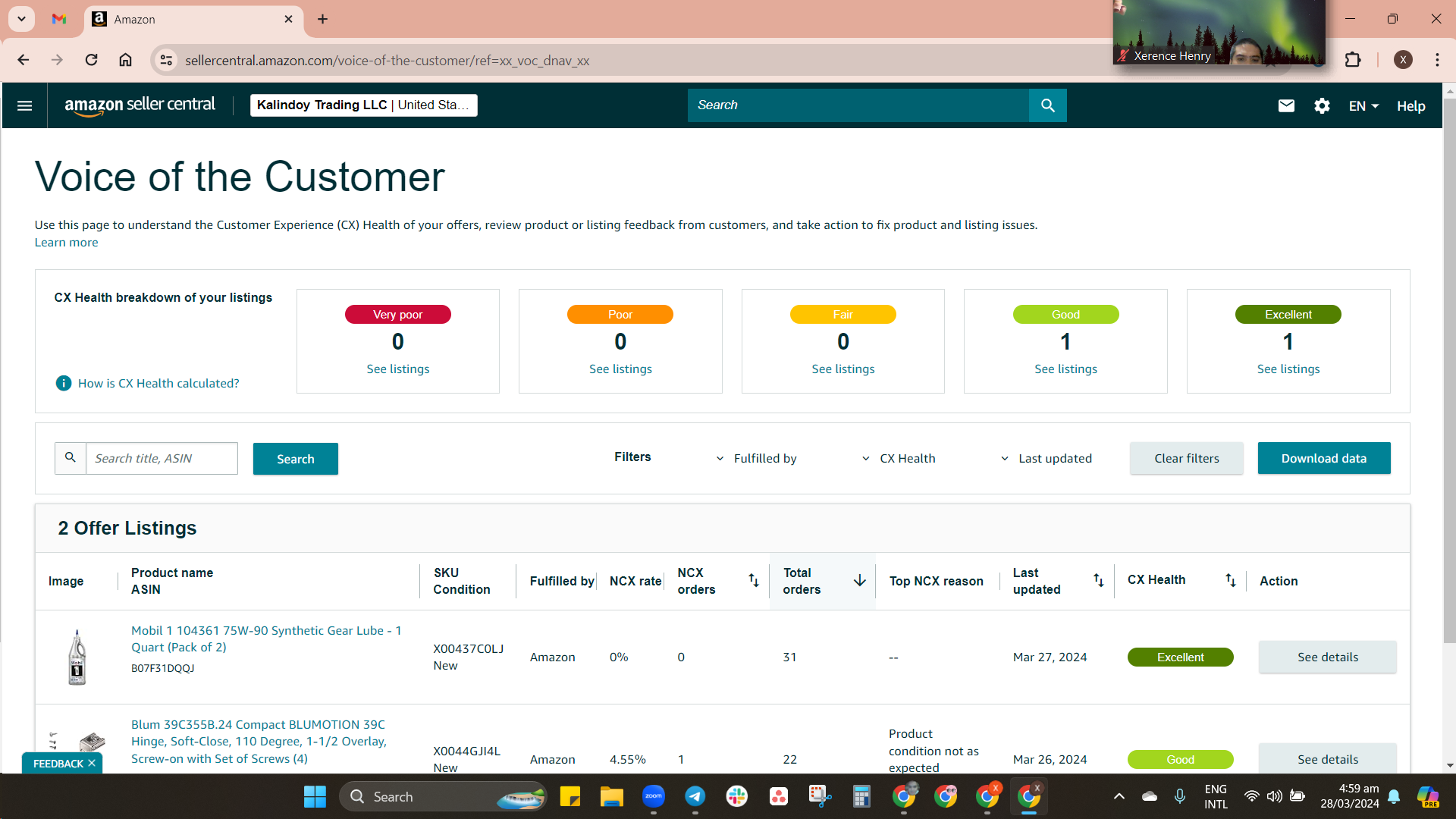1456x819 pixels.
Task: Open Slack from the taskbar
Action: click(x=736, y=797)
